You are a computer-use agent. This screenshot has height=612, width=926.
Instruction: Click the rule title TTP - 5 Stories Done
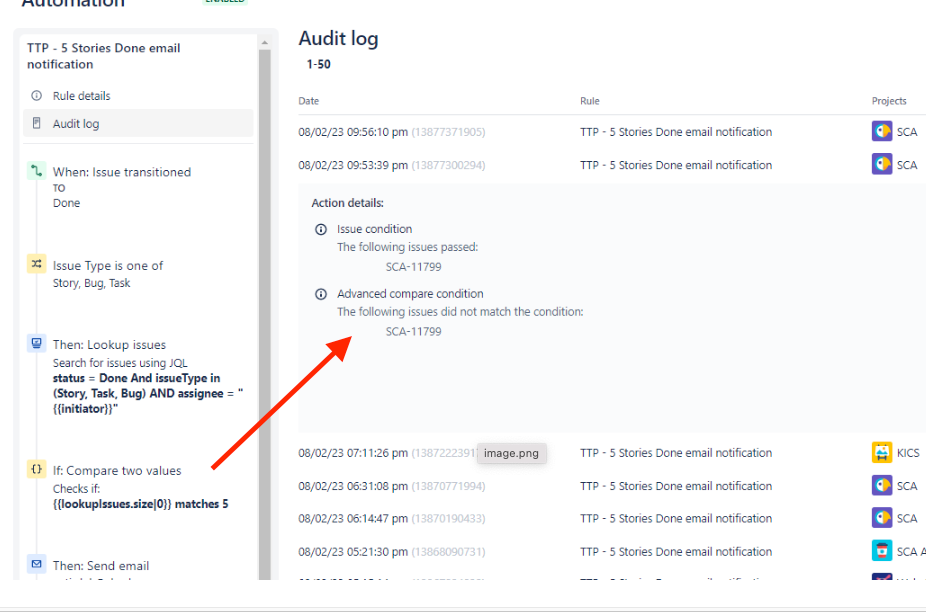pos(103,56)
